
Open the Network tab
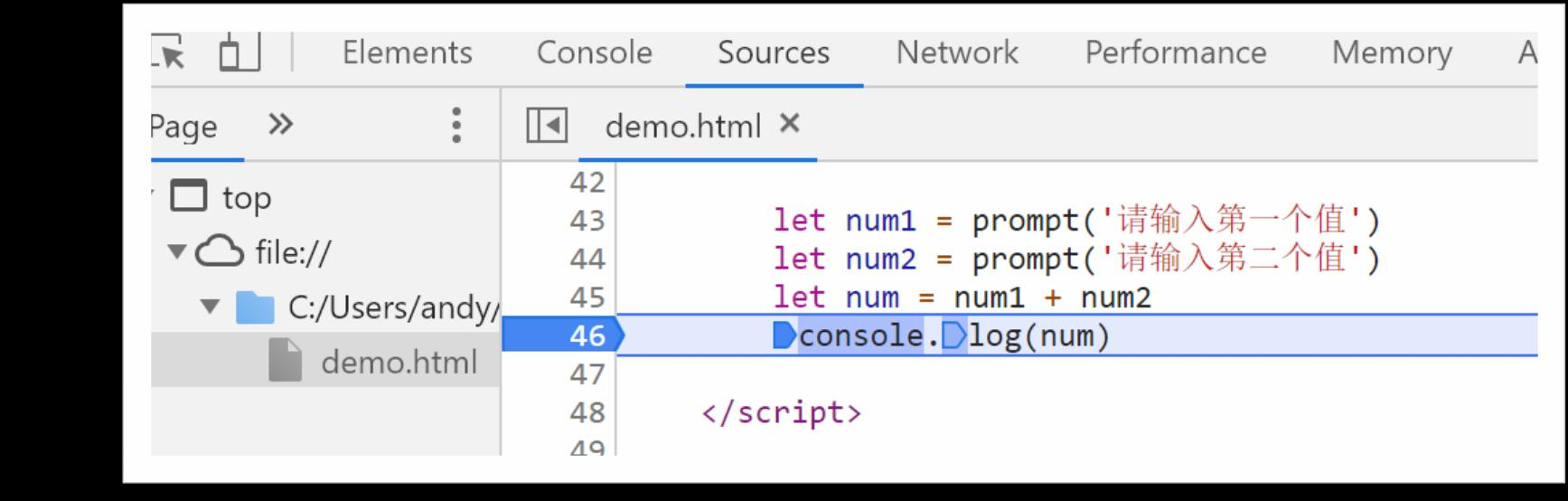tap(956, 52)
